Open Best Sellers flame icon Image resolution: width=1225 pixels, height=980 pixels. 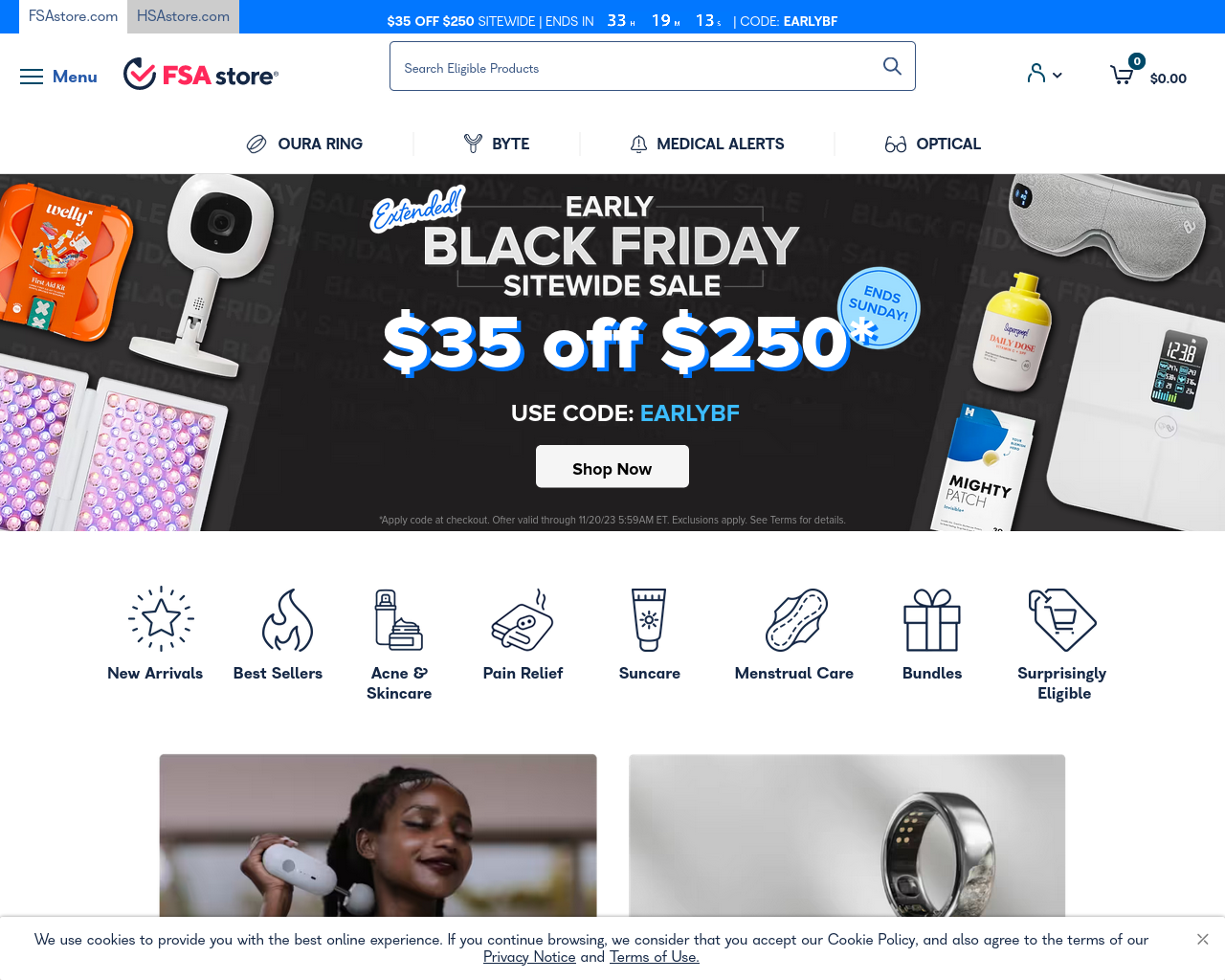point(287,619)
